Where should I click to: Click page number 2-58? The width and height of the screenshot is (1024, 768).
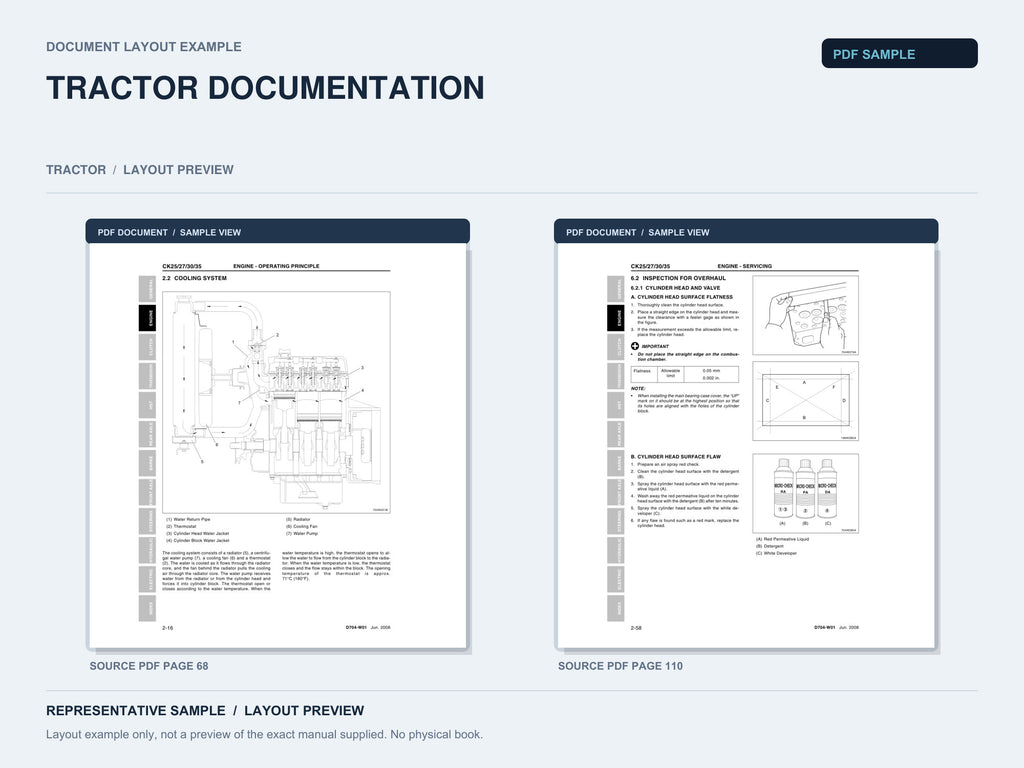click(636, 628)
